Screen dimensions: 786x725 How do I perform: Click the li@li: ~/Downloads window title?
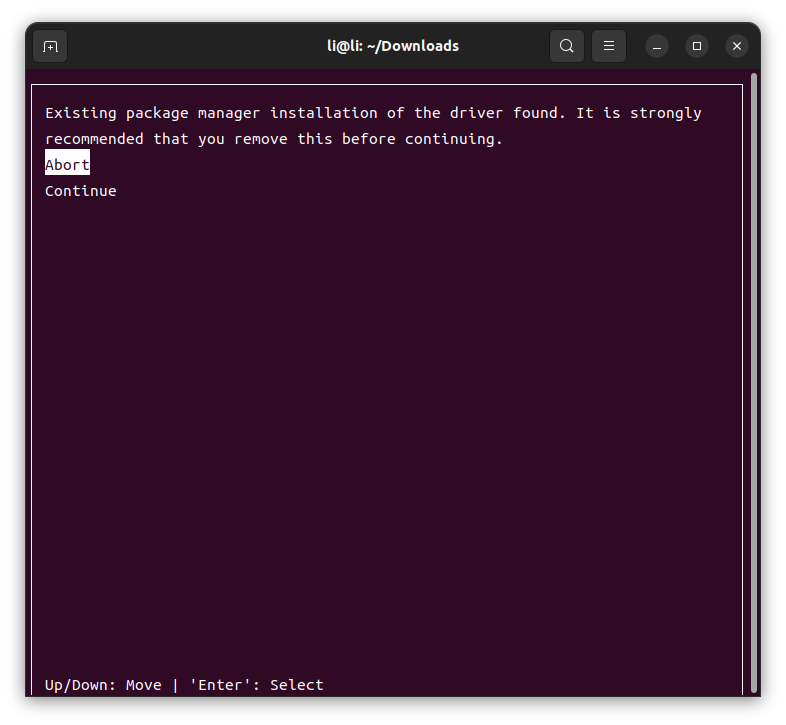[393, 46]
